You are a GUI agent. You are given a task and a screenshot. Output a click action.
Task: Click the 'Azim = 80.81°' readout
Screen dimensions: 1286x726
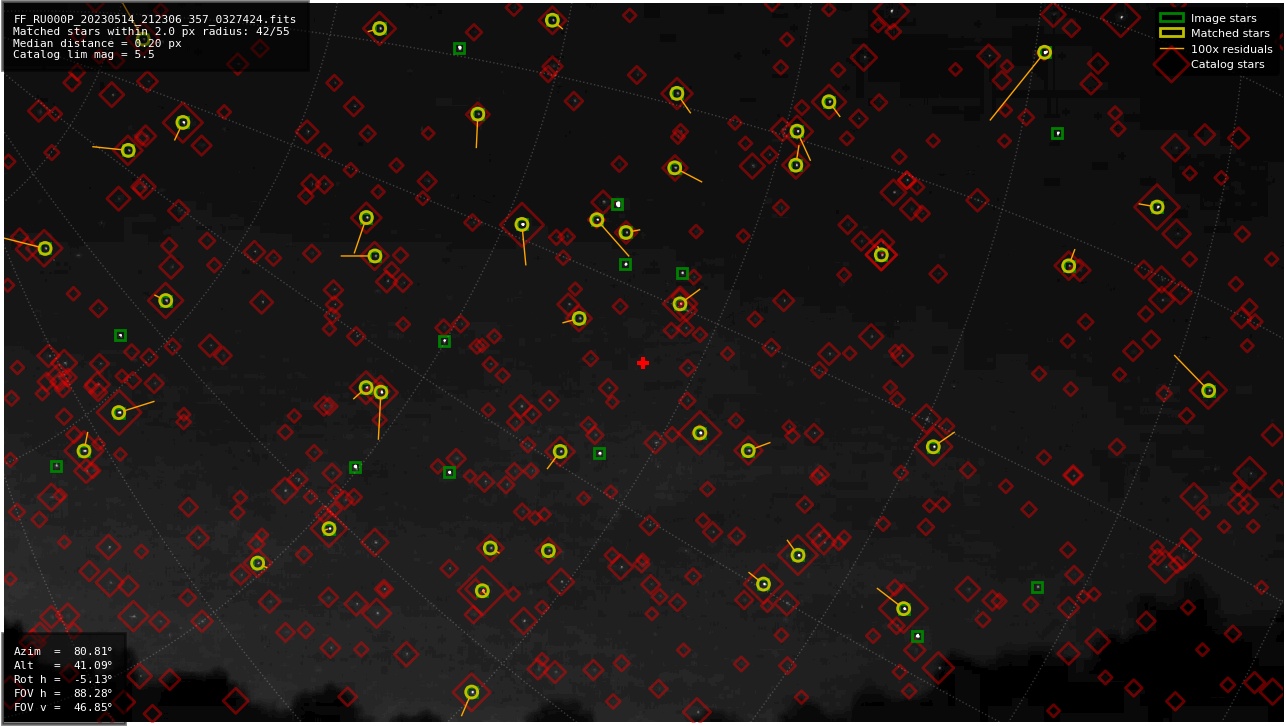(x=63, y=651)
